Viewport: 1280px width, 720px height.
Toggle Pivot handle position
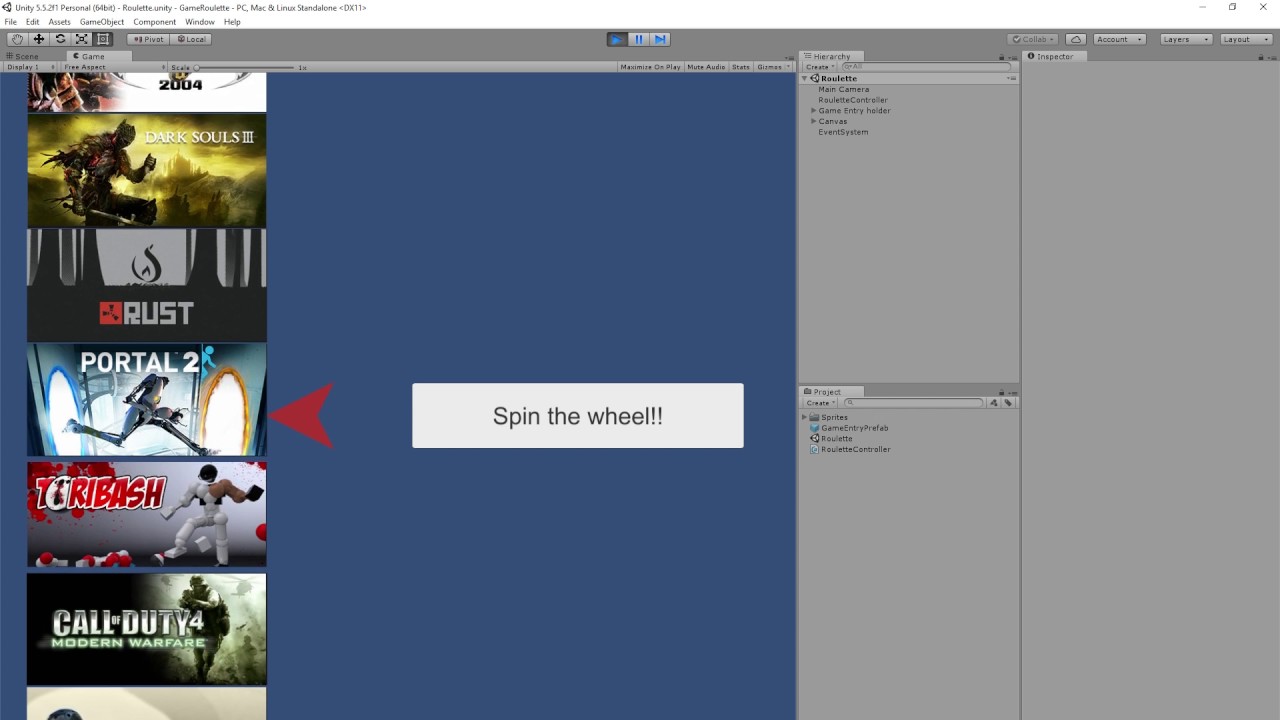(148, 39)
